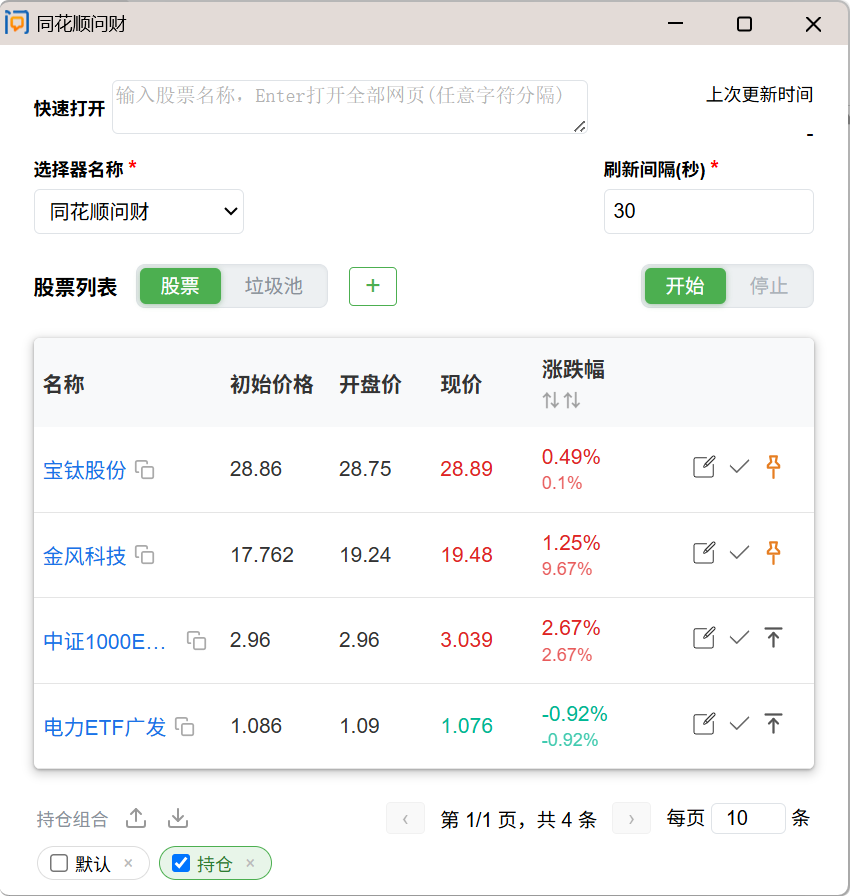
Task: Click the checkmark icon for 电力ETF广发
Action: tap(739, 723)
